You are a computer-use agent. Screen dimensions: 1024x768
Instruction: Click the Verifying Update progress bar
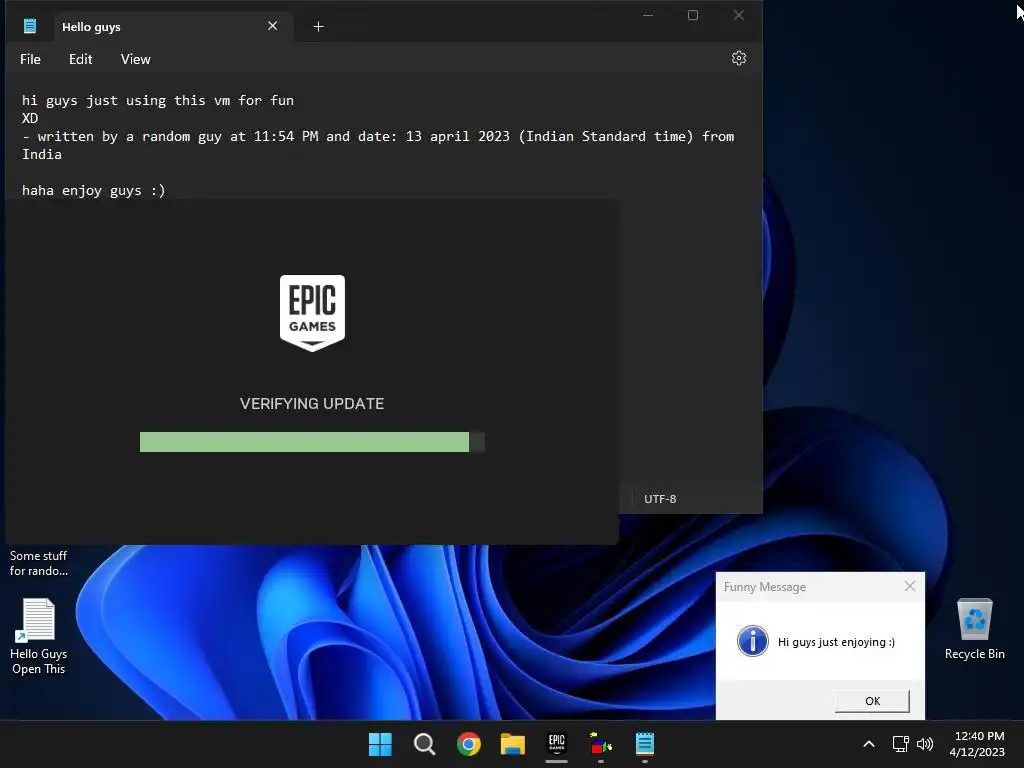click(x=312, y=441)
